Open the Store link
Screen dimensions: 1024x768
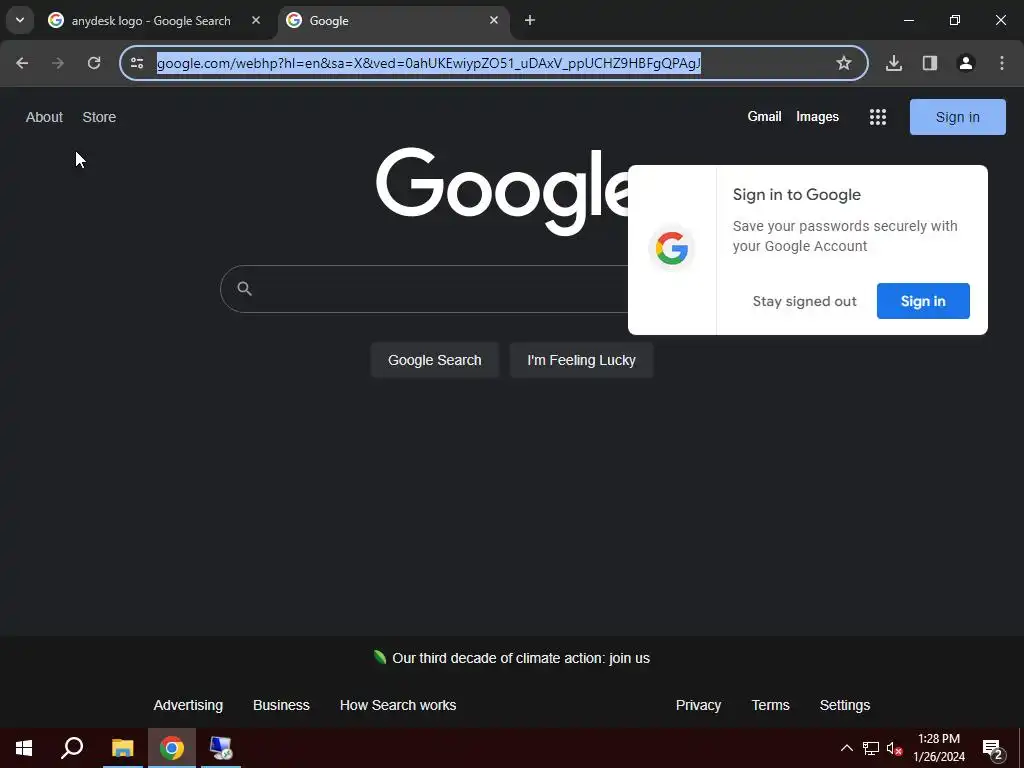[99, 117]
